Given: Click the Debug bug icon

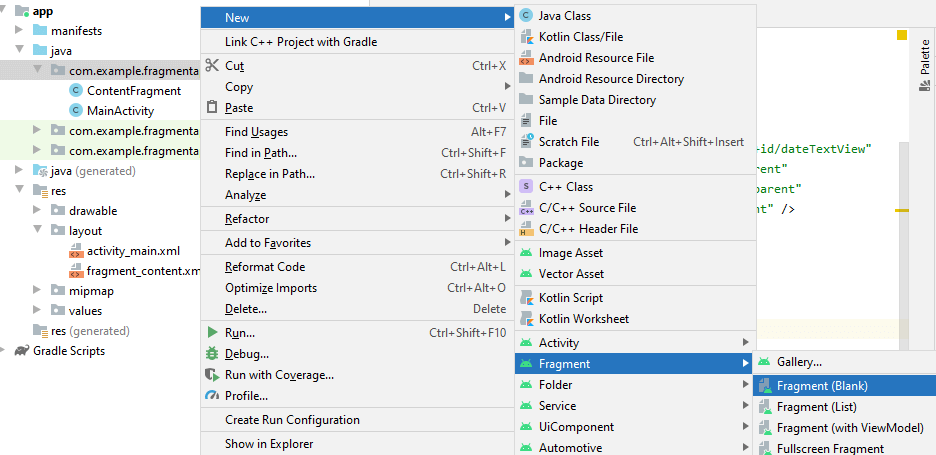Looking at the screenshot, I should 211,353.
